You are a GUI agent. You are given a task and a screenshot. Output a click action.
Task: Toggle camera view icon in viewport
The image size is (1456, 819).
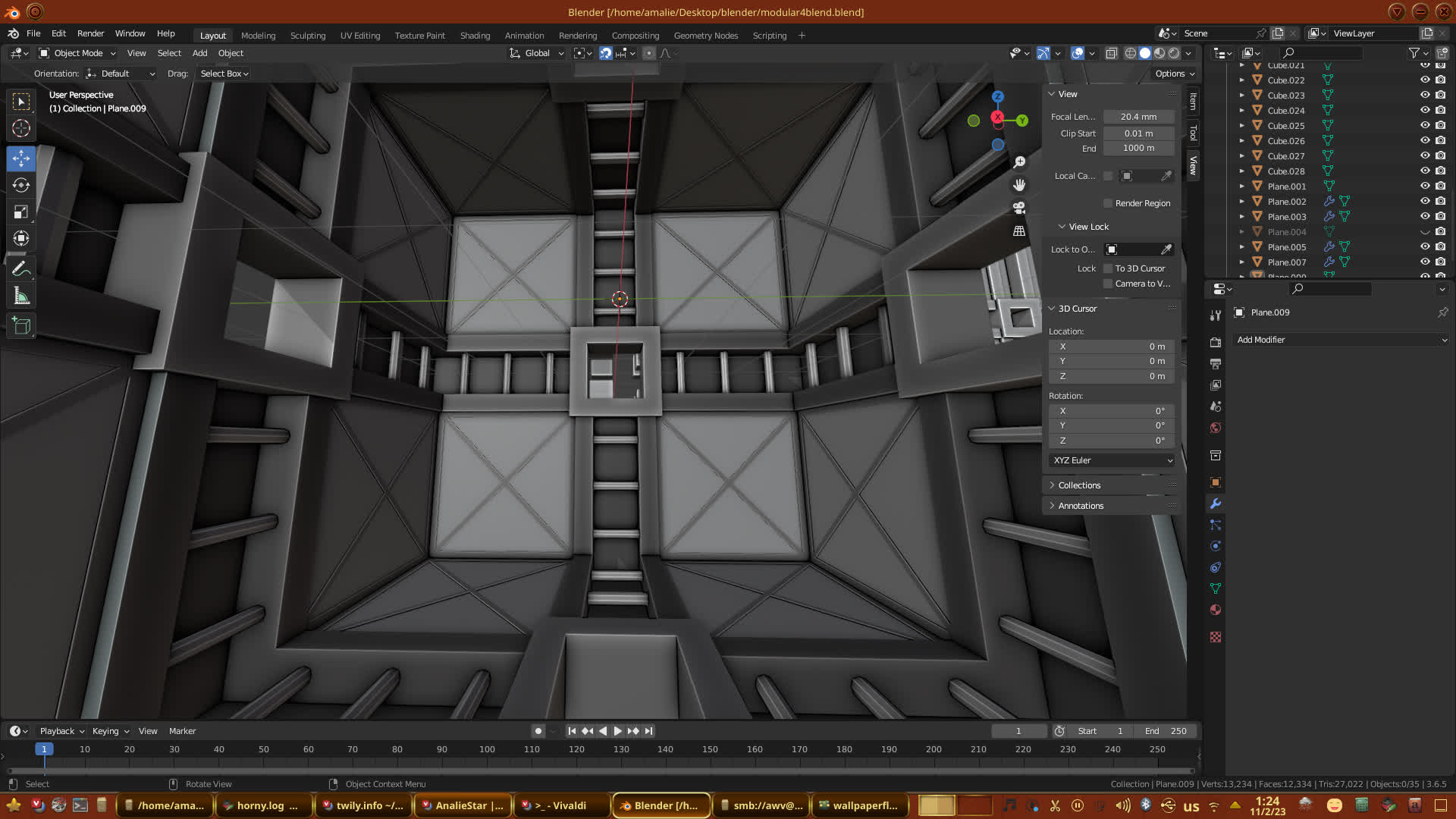[x=1019, y=208]
